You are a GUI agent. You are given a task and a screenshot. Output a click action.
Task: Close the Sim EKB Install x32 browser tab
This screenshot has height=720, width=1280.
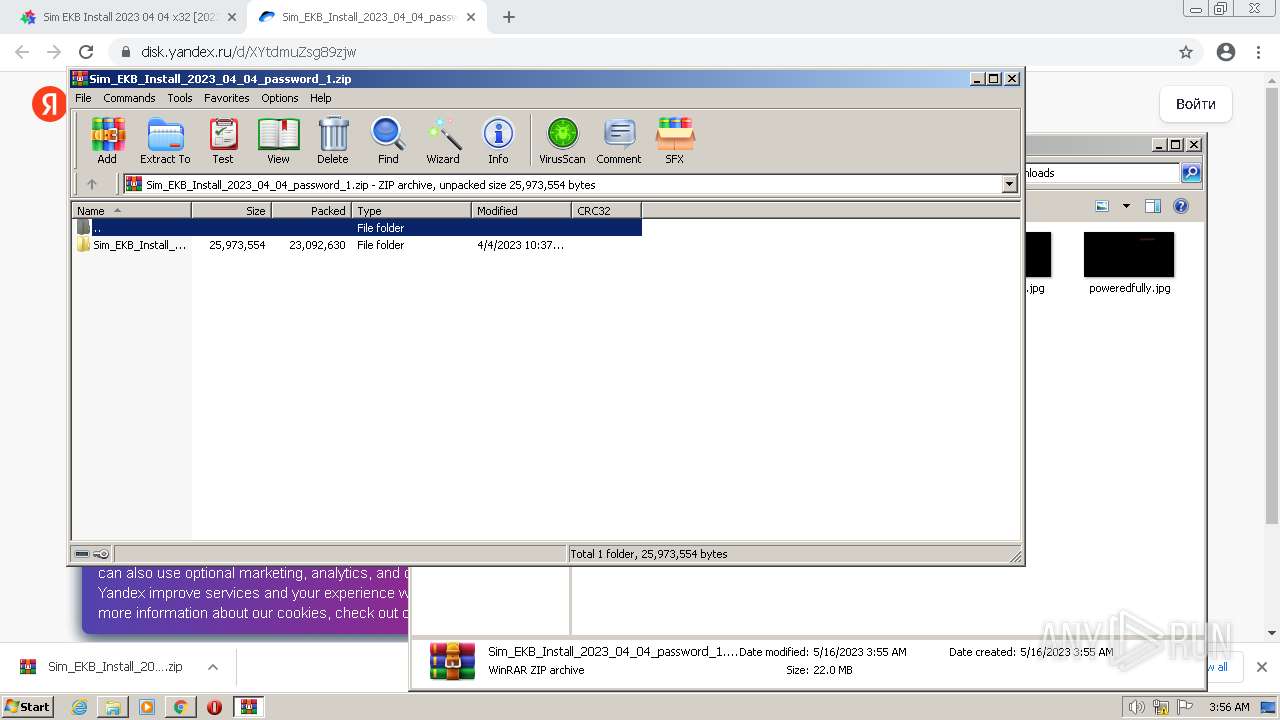pyautogui.click(x=231, y=17)
